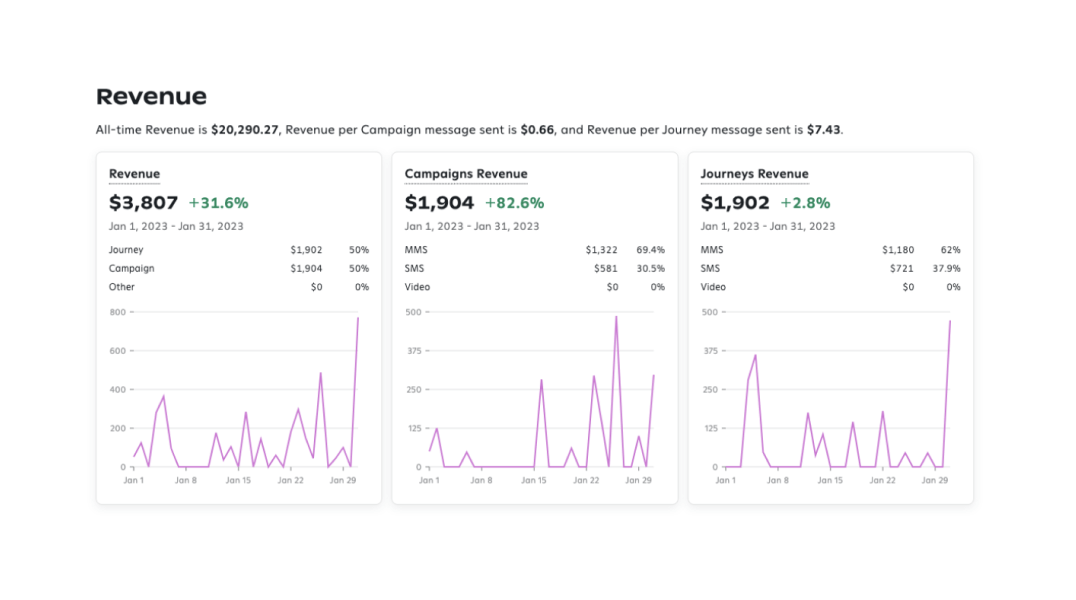Select the Journey row in Revenue breakdown
This screenshot has height=600, width=1076.
click(x=240, y=249)
